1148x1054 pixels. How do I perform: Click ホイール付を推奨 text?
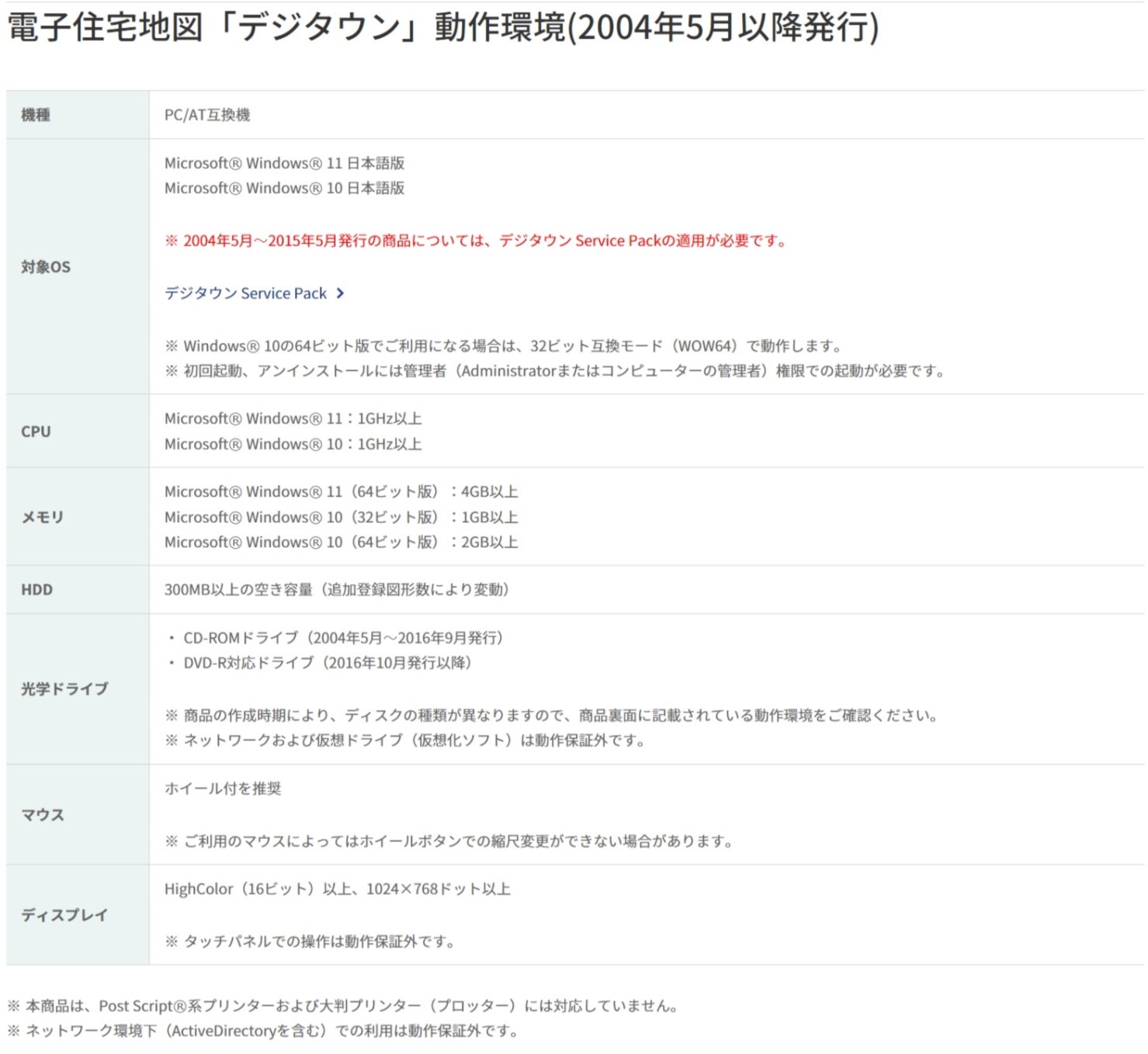223,789
